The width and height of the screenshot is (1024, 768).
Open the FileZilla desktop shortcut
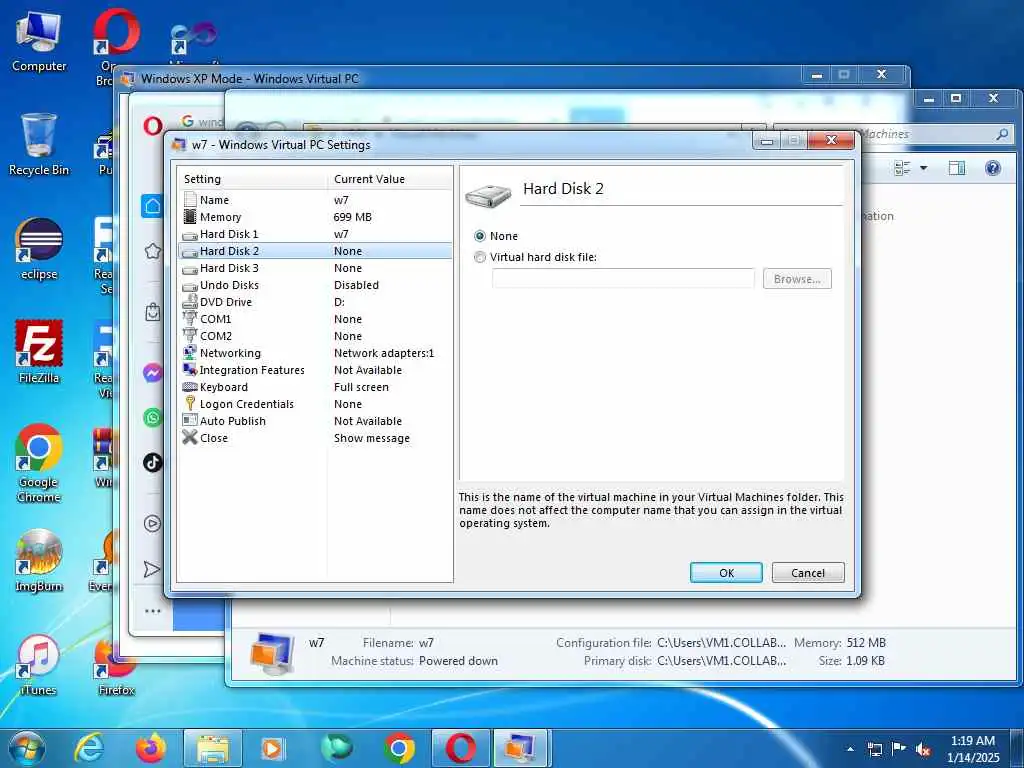(39, 351)
